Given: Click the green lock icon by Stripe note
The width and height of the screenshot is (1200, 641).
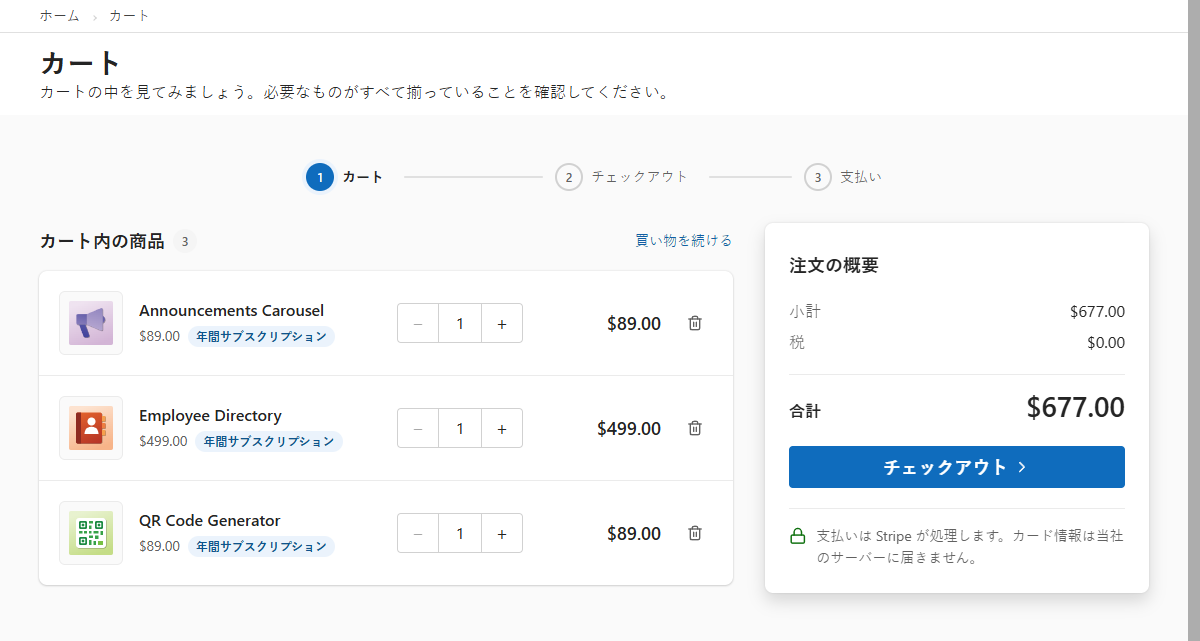Looking at the screenshot, I should (x=798, y=536).
